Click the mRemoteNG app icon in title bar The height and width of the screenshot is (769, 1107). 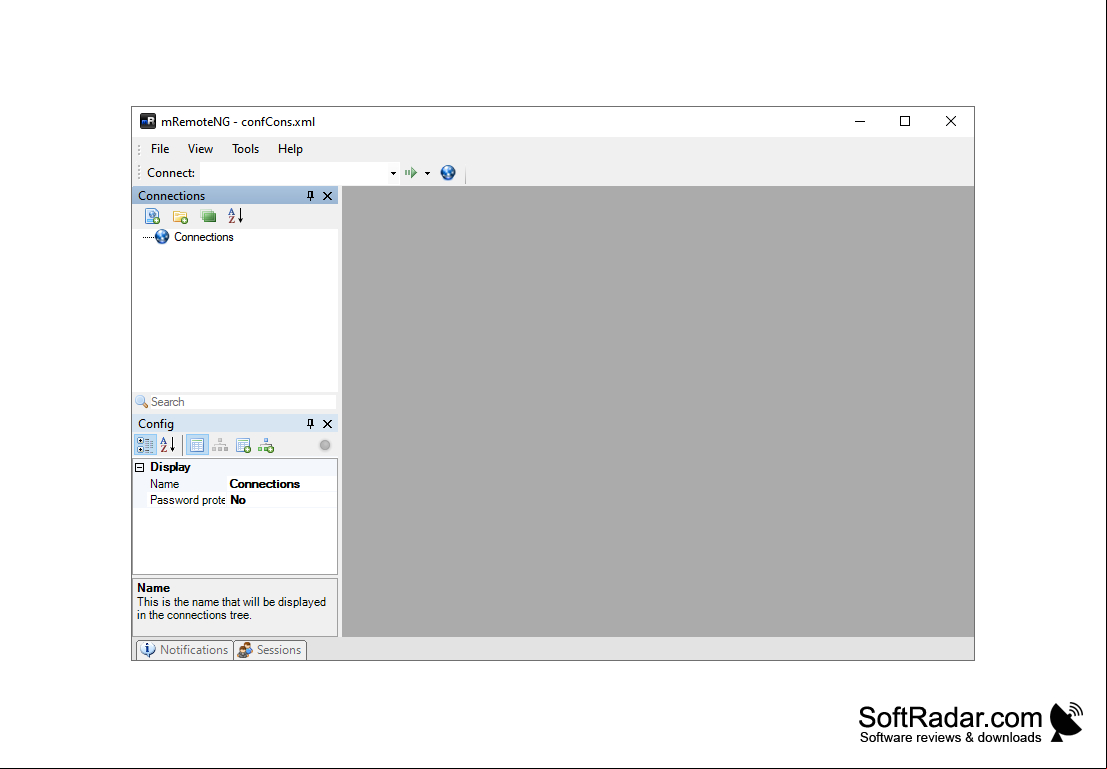[x=148, y=121]
